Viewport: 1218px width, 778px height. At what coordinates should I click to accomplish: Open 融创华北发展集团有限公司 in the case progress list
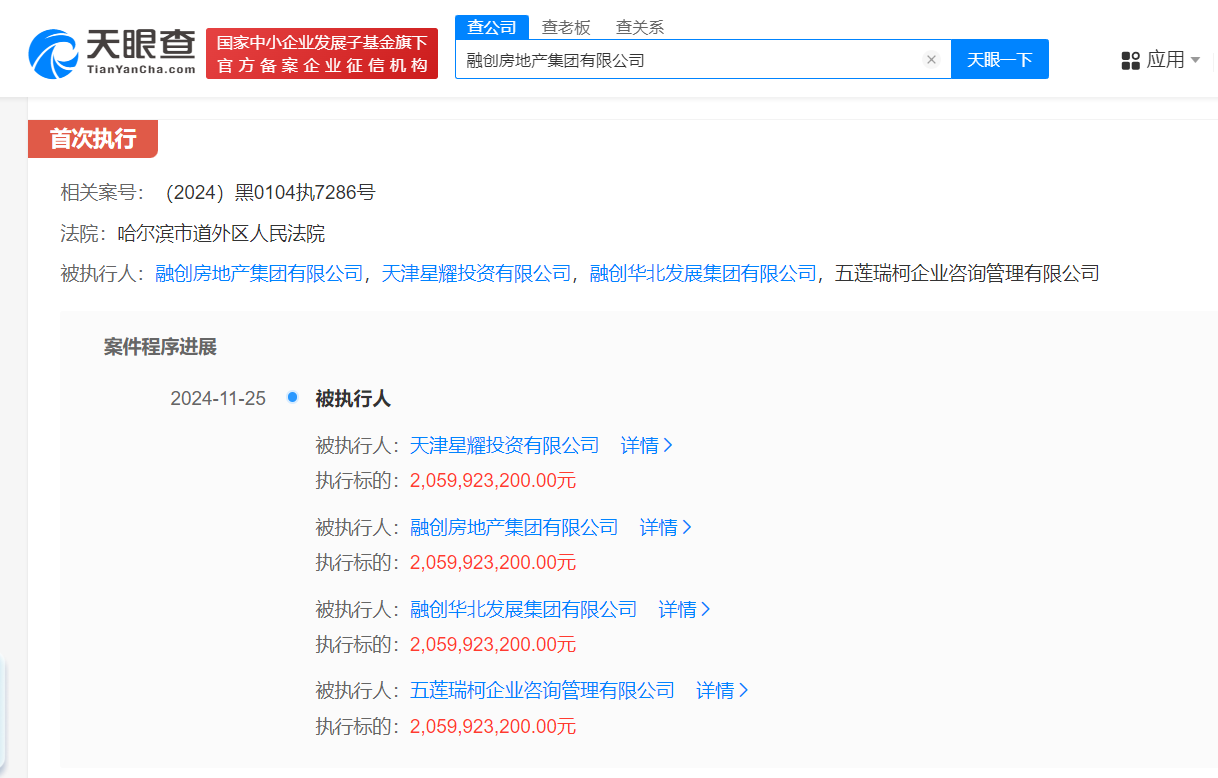tap(524, 609)
